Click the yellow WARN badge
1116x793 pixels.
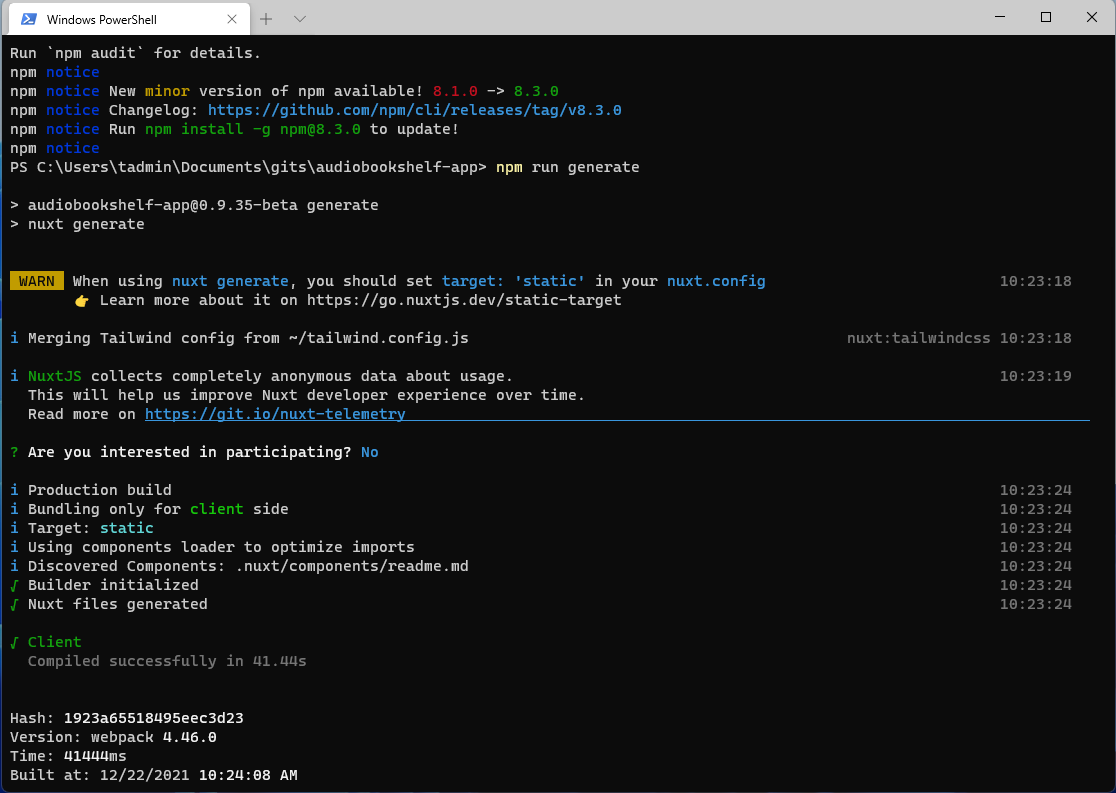(x=37, y=281)
